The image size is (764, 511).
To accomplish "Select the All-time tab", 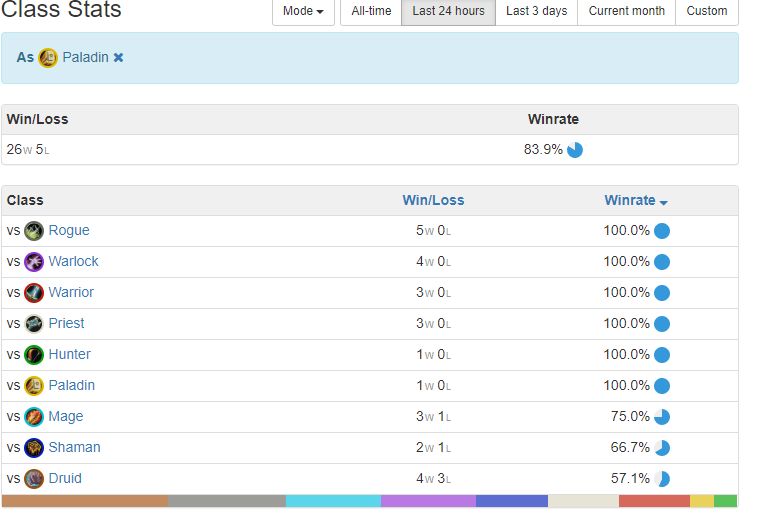I will click(371, 11).
